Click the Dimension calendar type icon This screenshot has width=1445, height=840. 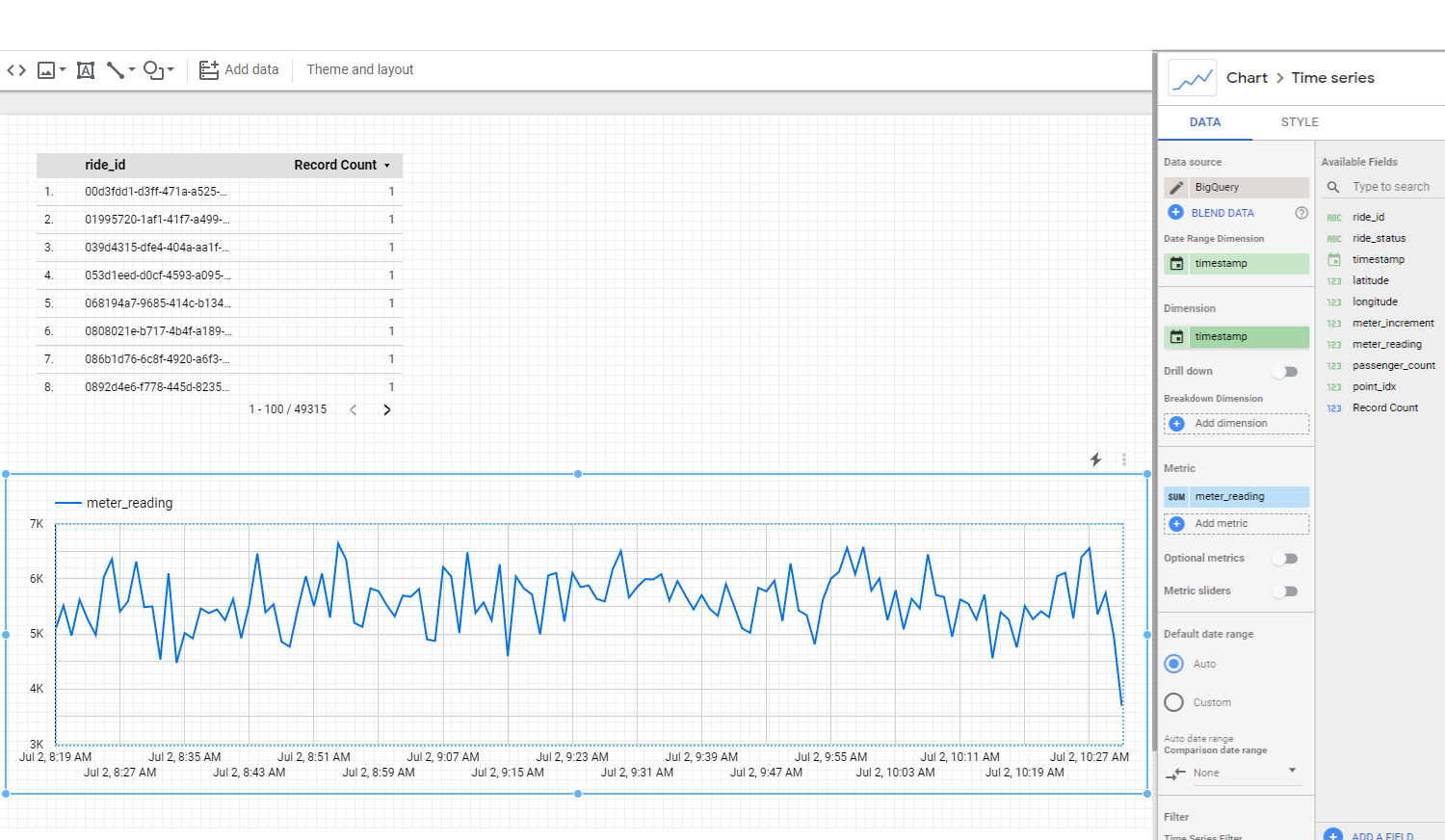1176,337
